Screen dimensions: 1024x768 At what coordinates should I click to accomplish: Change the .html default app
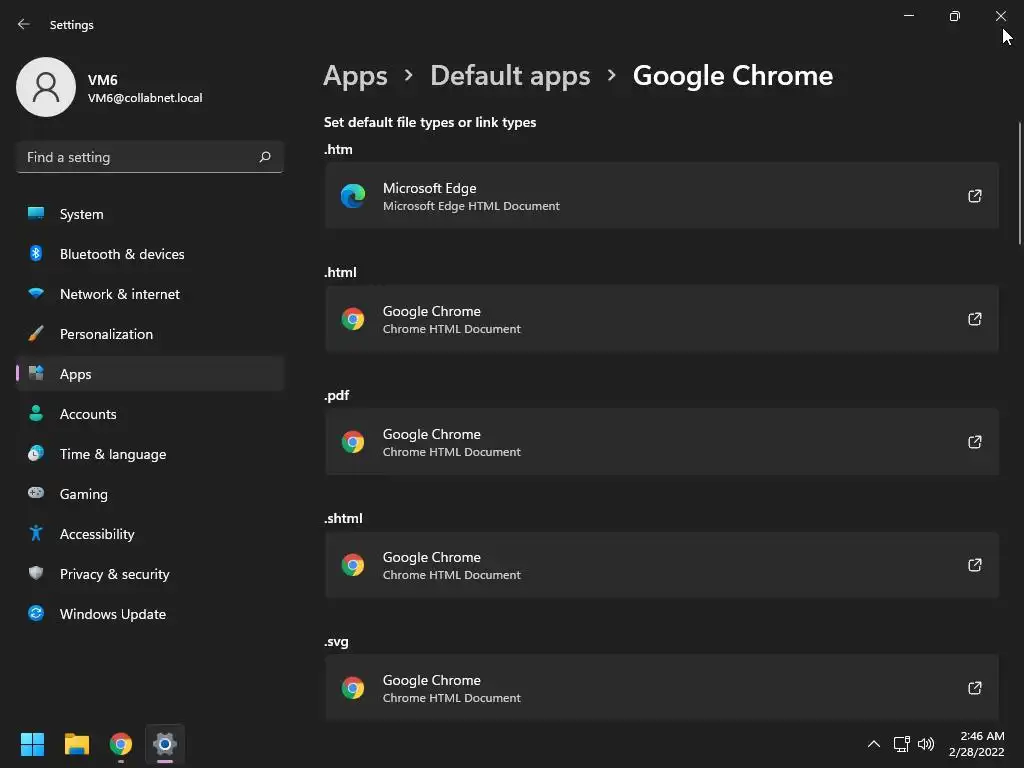coord(661,319)
